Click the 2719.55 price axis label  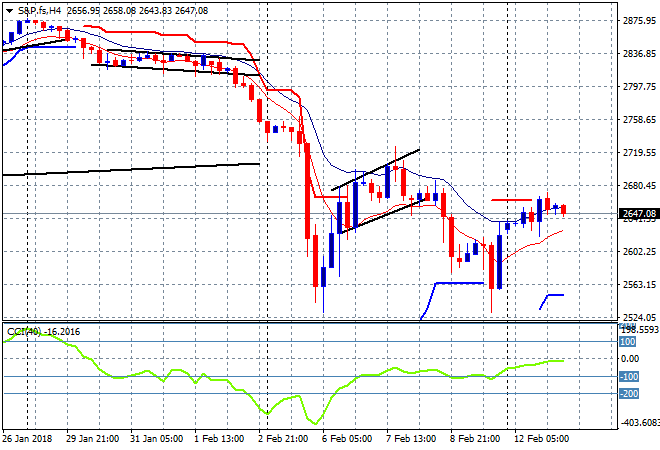(639, 152)
